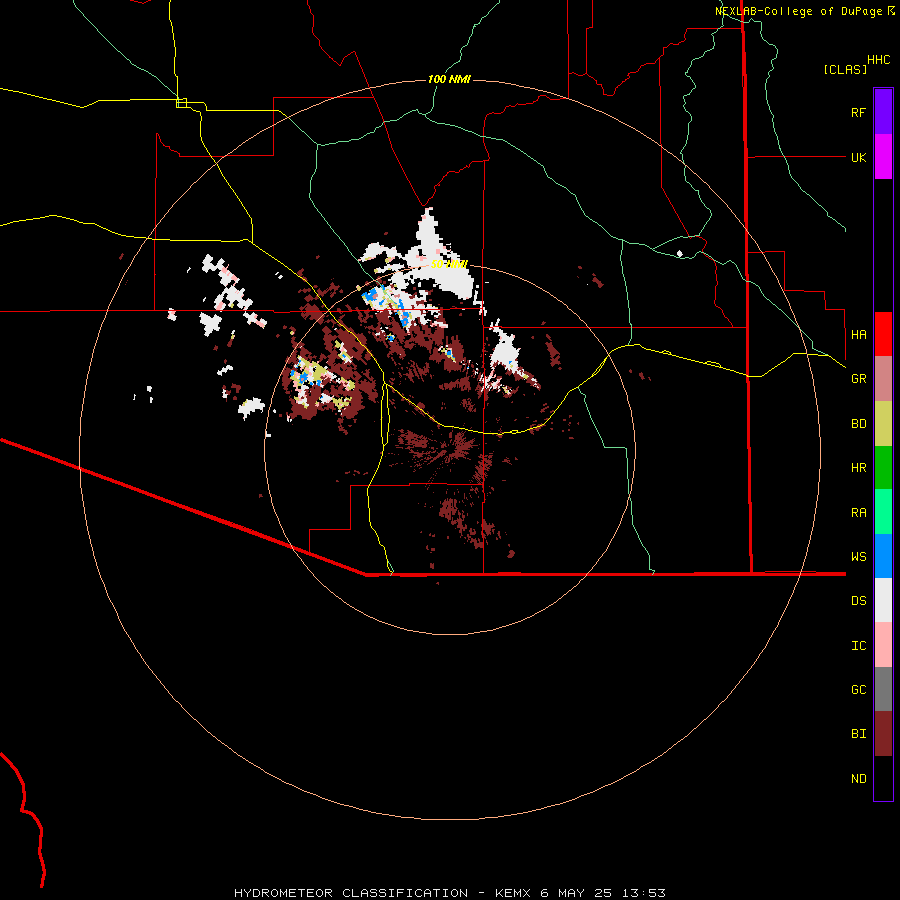Click the BI legend label
900x900 pixels.
858,734
